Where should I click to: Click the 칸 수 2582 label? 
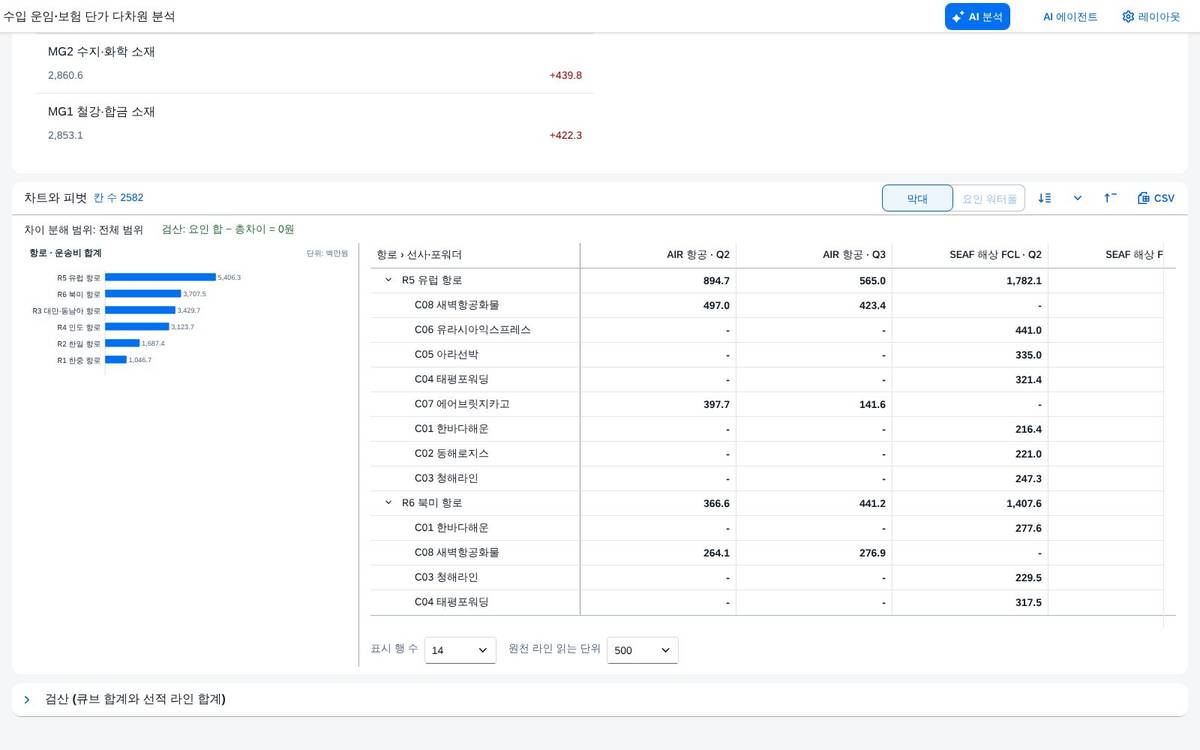point(118,198)
